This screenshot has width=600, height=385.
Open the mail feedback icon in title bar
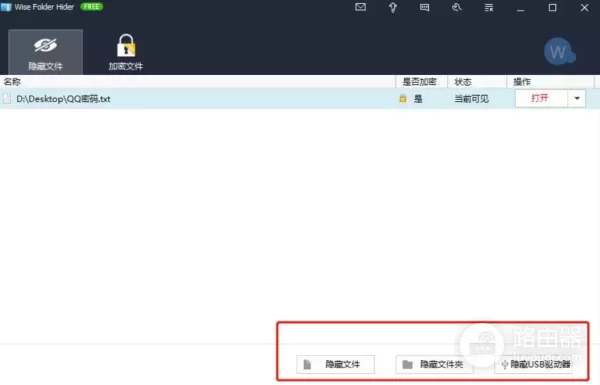click(360, 7)
